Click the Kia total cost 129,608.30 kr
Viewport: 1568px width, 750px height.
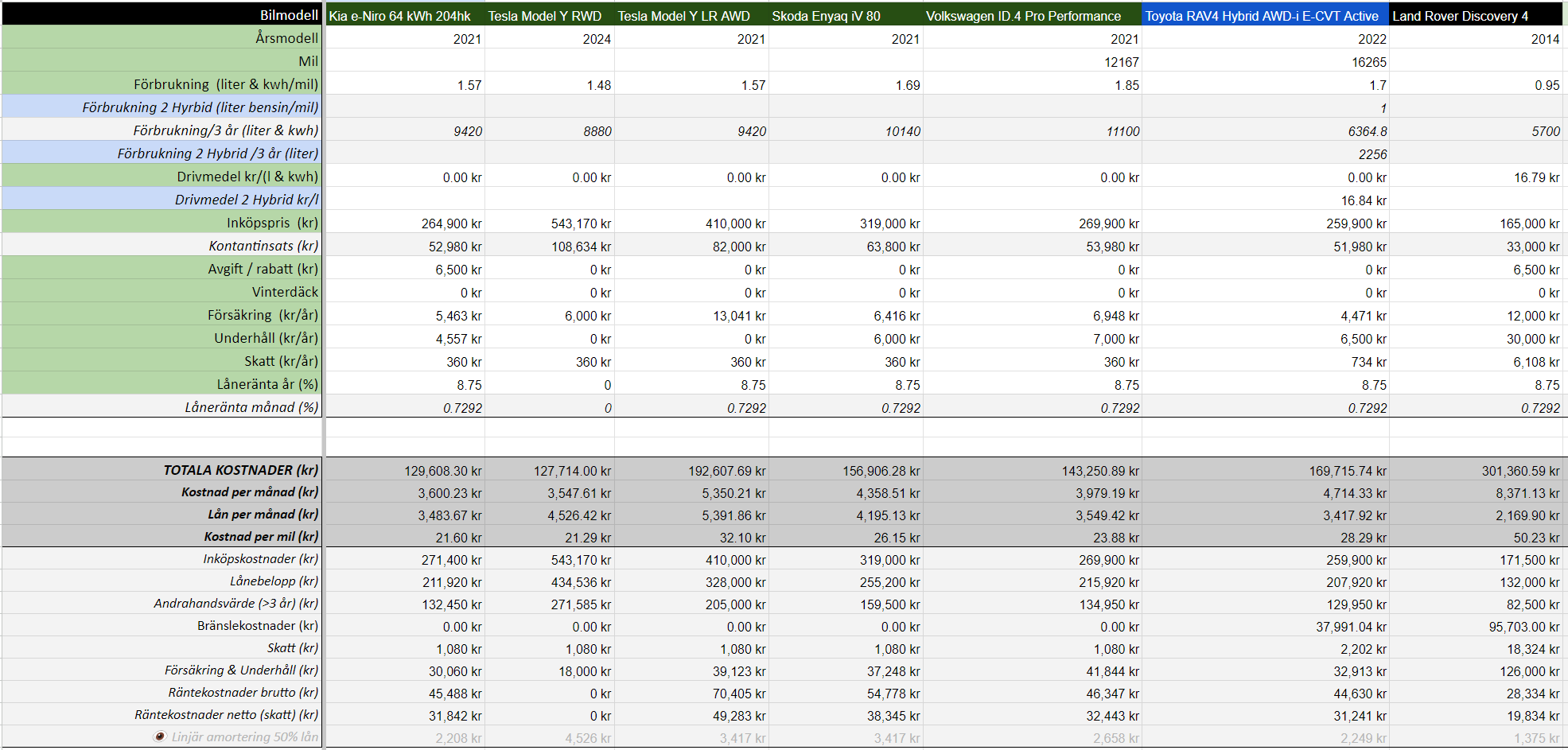click(x=442, y=471)
